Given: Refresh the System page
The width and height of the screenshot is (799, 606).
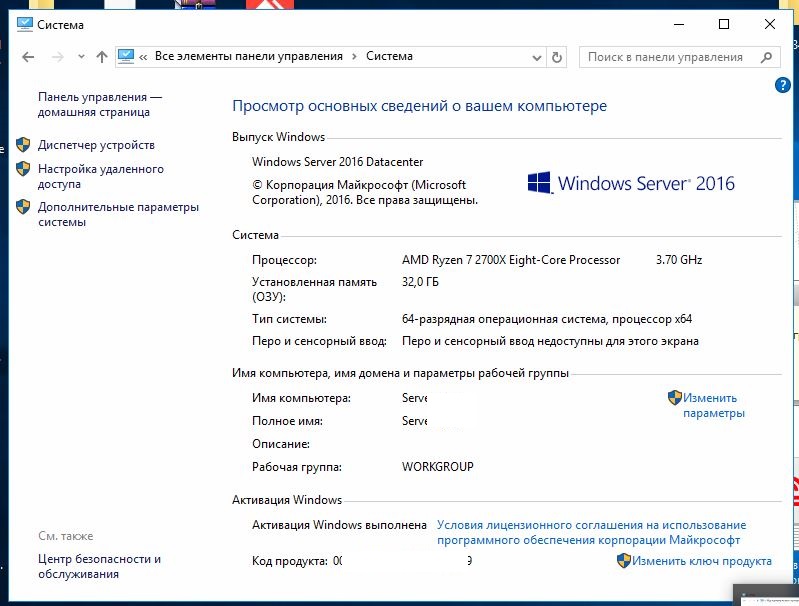Looking at the screenshot, I should [x=557, y=57].
